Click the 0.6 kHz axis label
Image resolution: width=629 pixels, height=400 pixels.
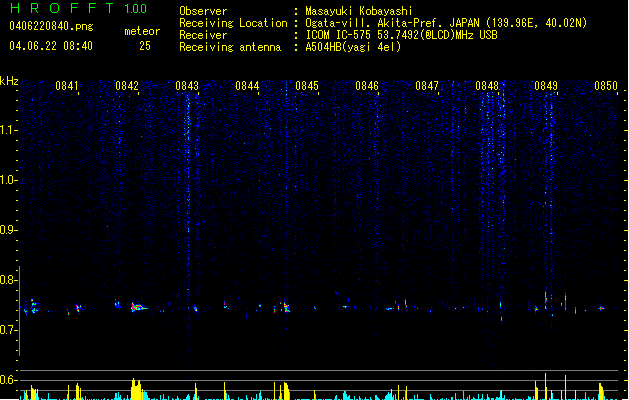(x=9, y=380)
